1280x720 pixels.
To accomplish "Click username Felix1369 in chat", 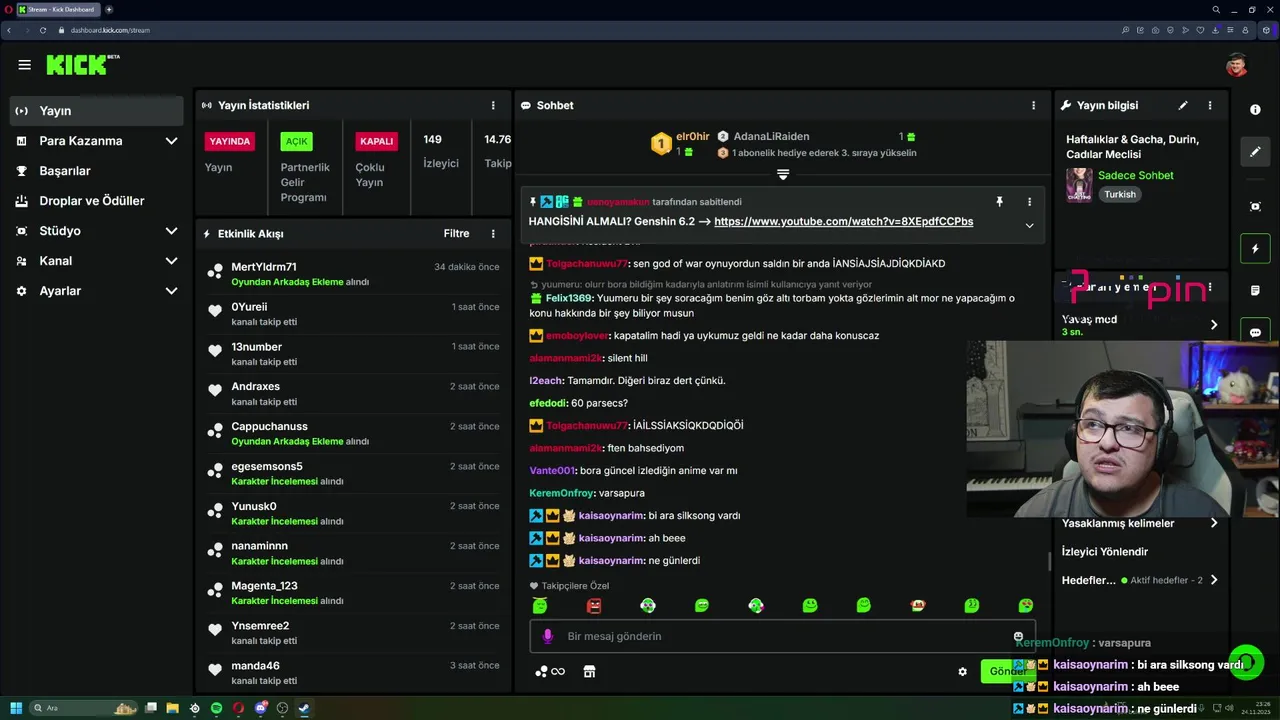I will (569, 298).
